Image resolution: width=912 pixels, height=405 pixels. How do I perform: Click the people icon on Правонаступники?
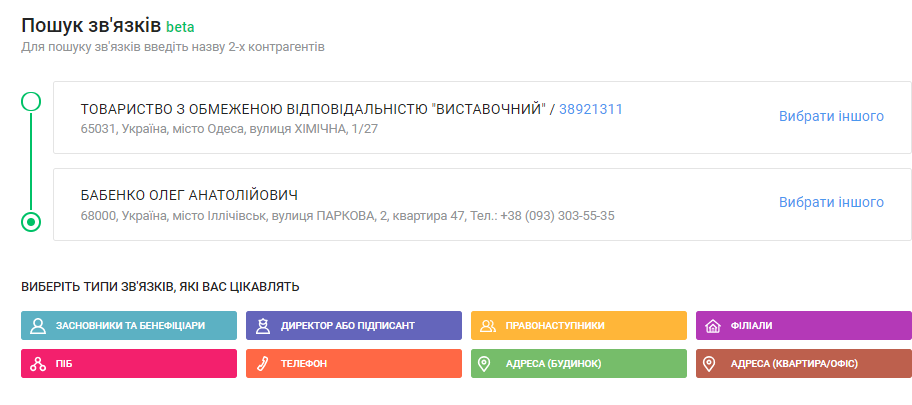click(488, 326)
